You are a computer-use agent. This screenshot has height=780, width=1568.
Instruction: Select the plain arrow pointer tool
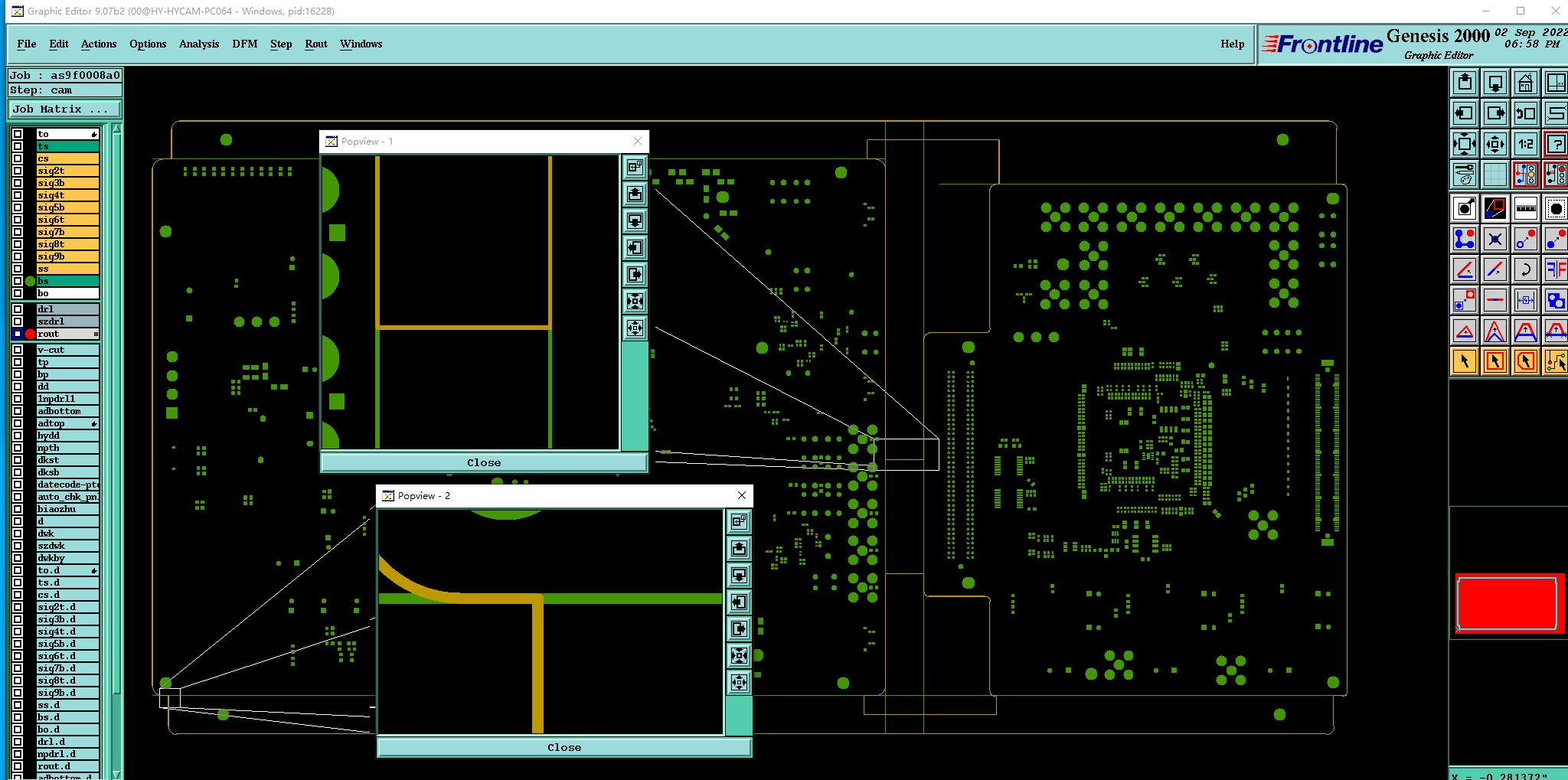click(1464, 361)
